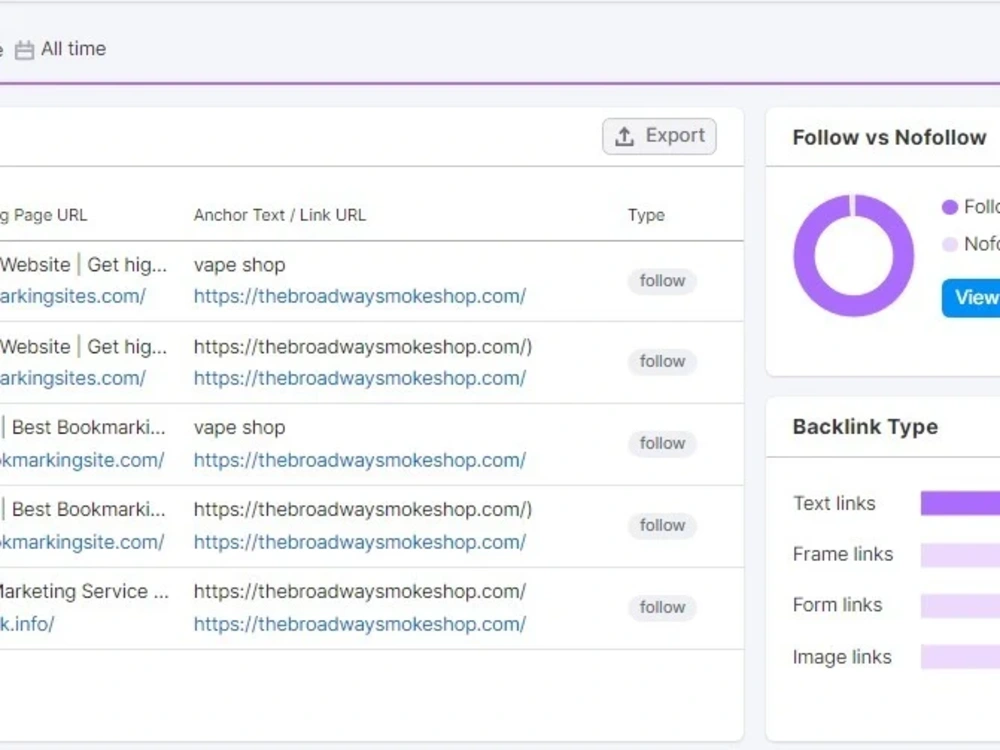Click the follow tag in the fourth row
The height and width of the screenshot is (750, 1000).
[x=662, y=526]
